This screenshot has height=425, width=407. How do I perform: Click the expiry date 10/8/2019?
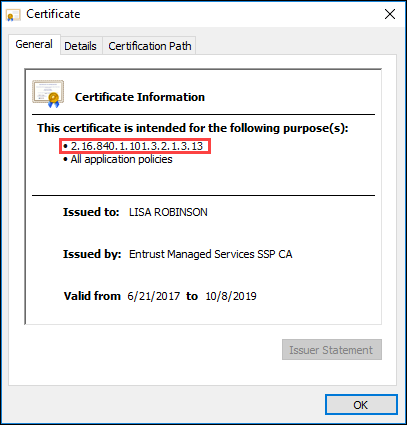[x=231, y=296]
